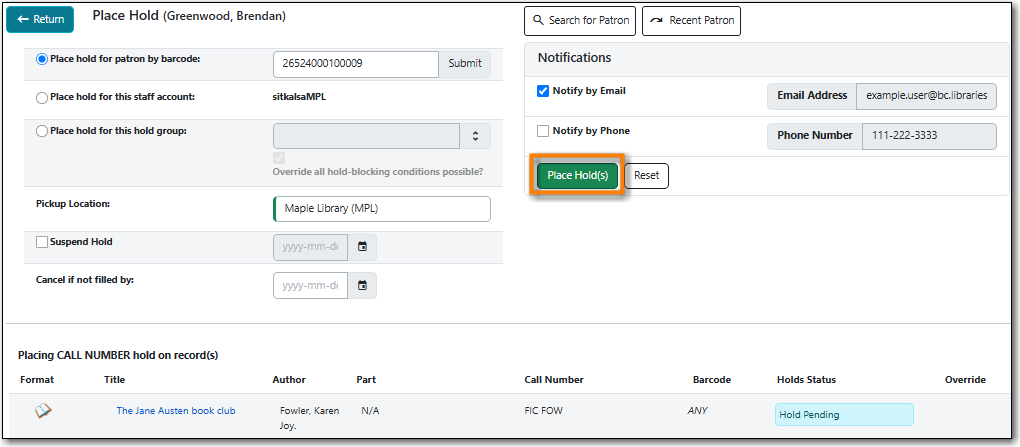Click the green Place Hold(s) button
Image resolution: width=1020 pixels, height=447 pixels.
point(578,176)
